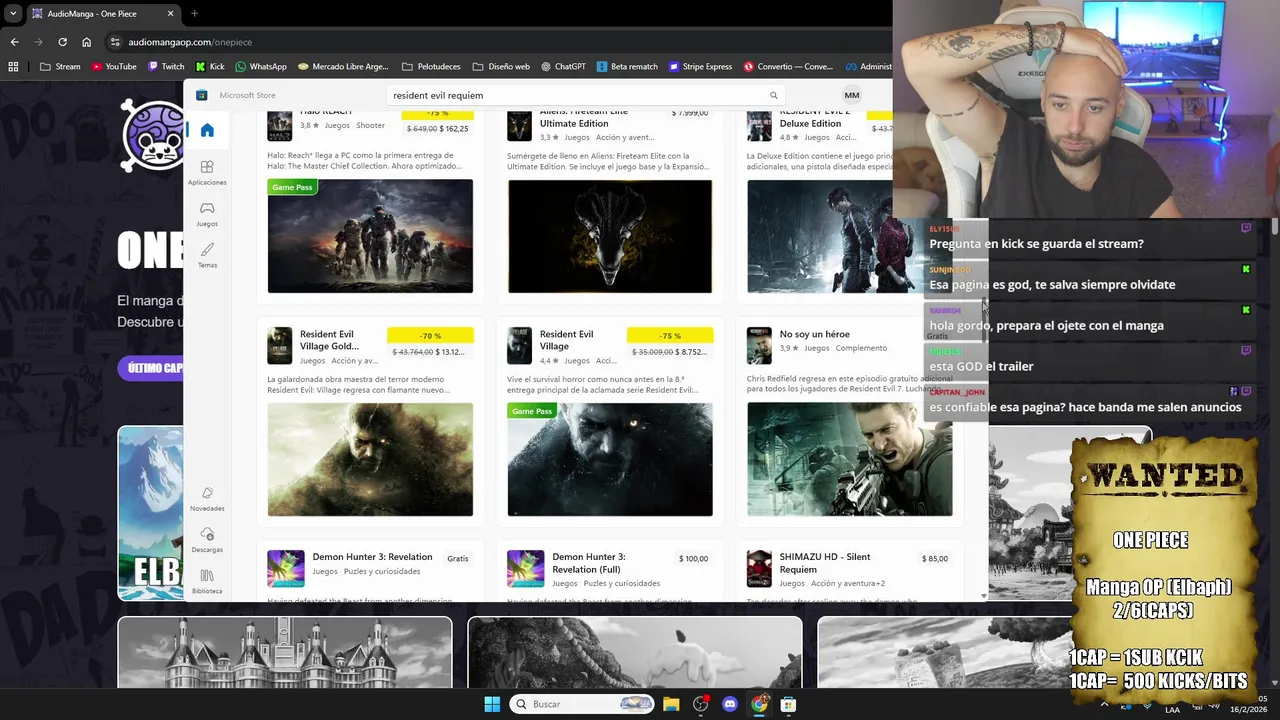Open the Stream bookmarks folder

(60, 67)
